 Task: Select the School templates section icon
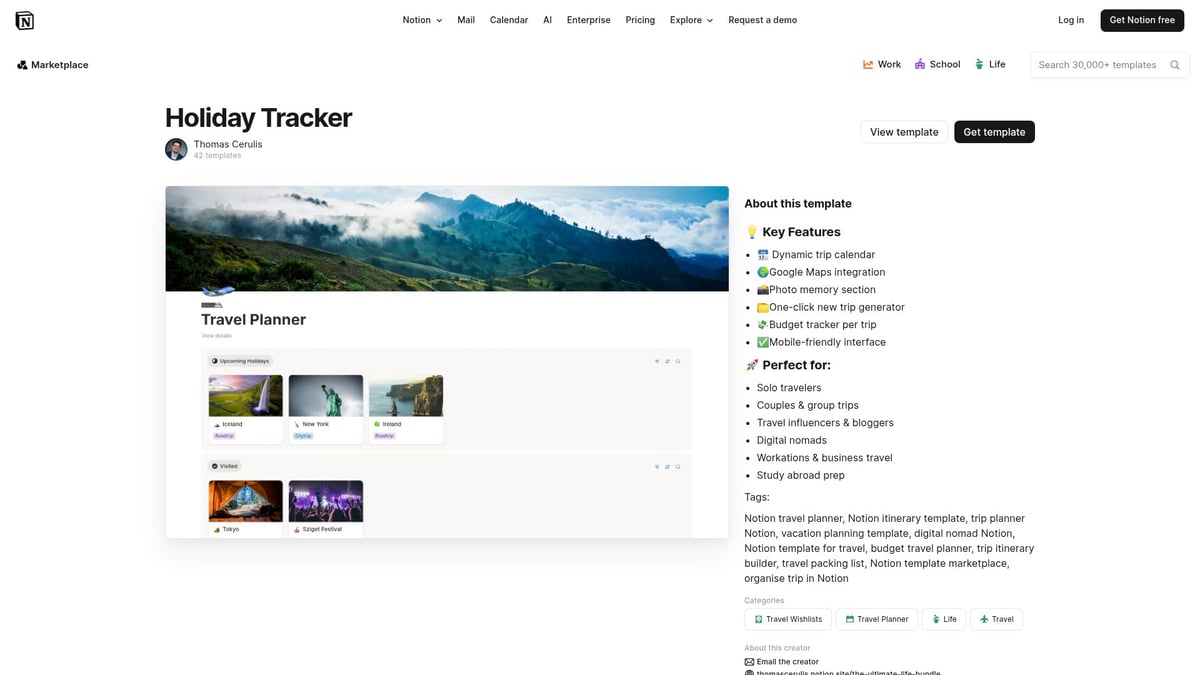click(920, 64)
